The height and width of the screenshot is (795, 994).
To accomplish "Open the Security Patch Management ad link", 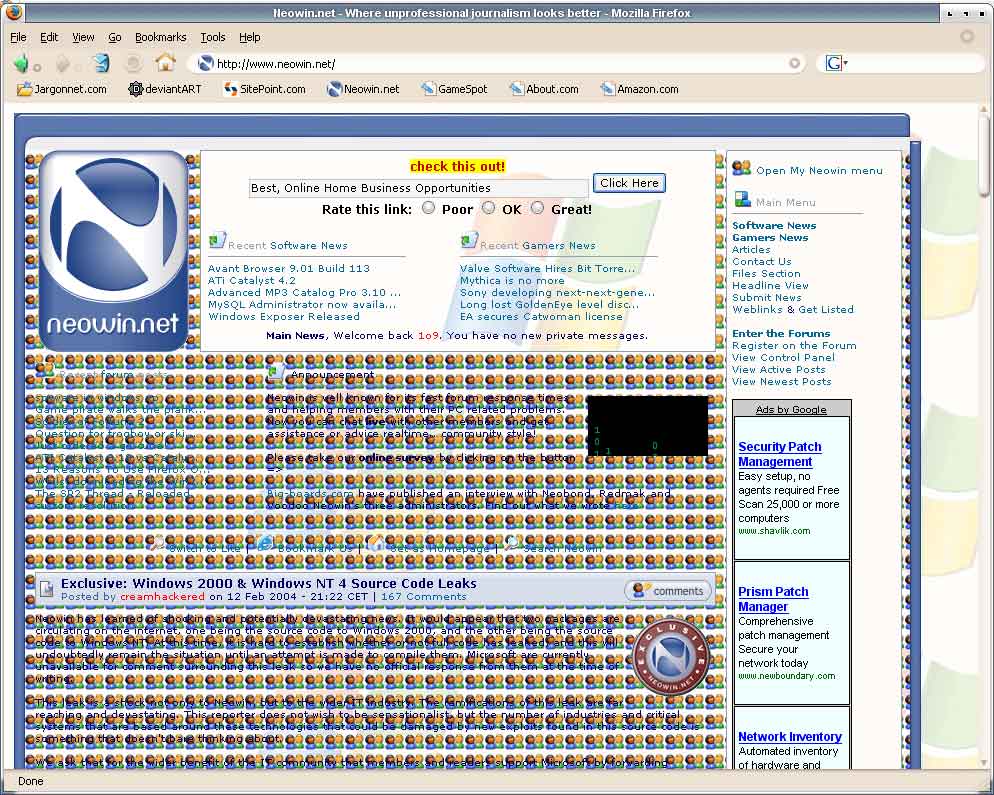I will [x=779, y=454].
